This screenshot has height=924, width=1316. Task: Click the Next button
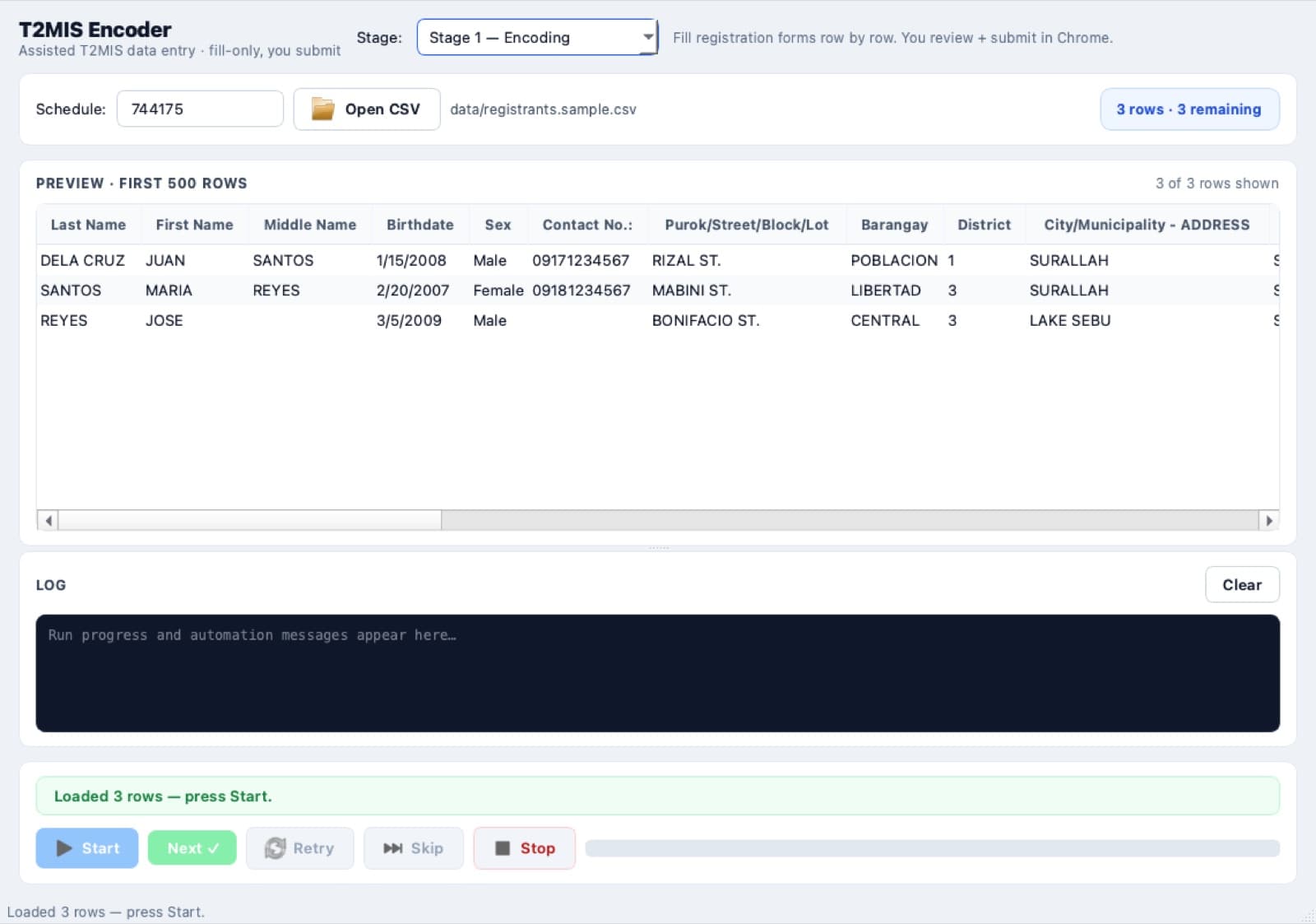click(x=192, y=847)
